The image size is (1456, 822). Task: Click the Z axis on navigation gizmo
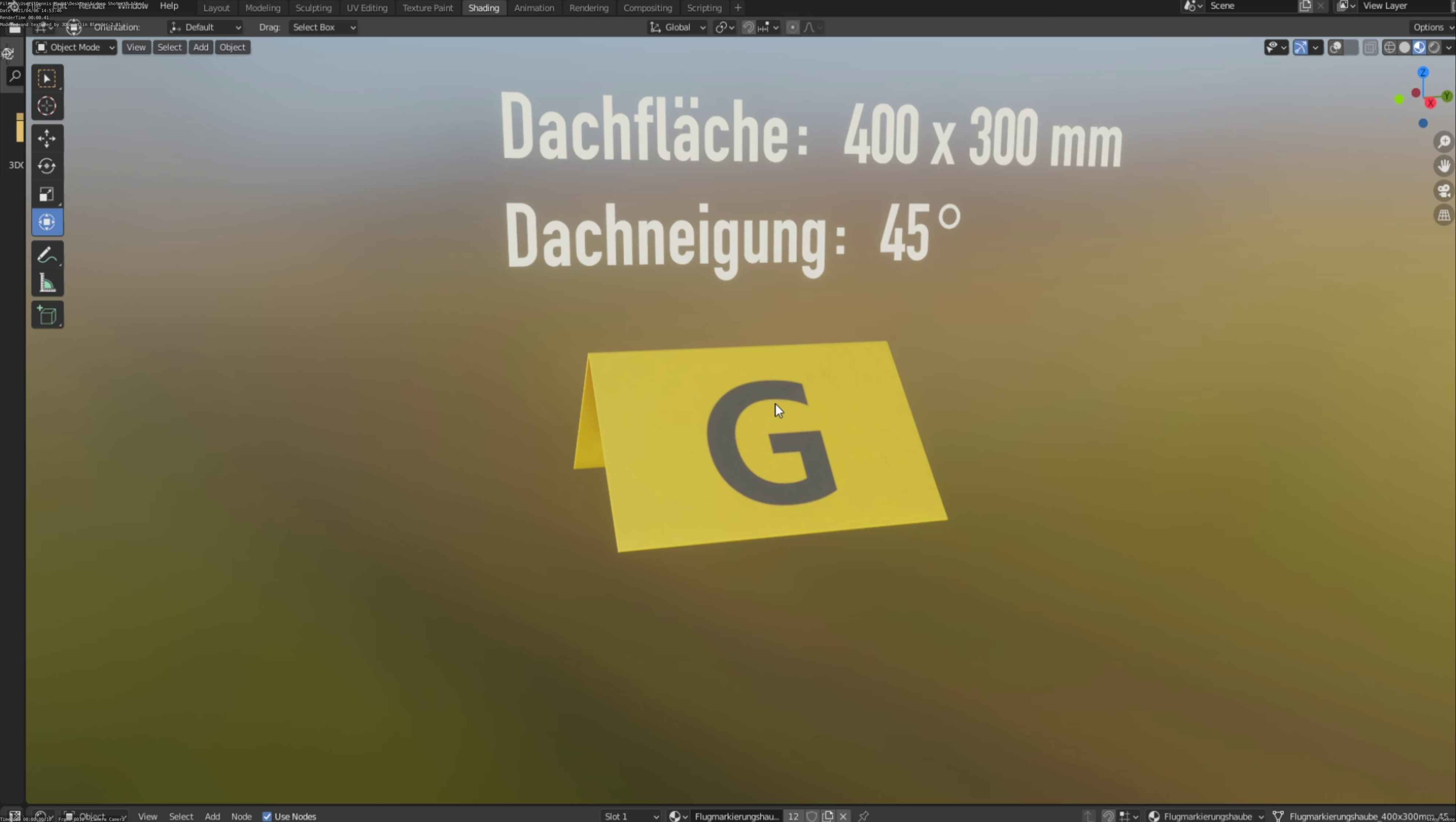pyautogui.click(x=1423, y=72)
